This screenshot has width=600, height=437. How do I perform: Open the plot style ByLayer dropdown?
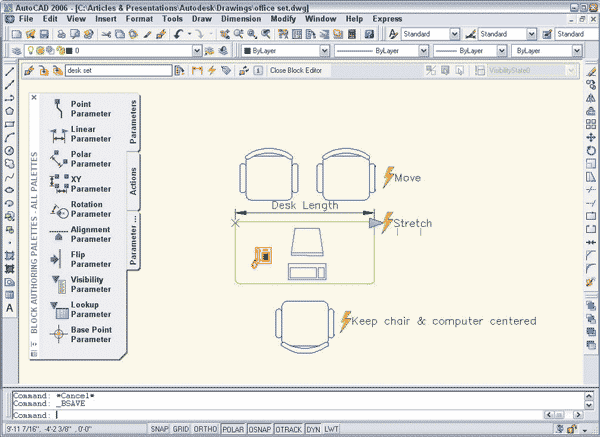[x=577, y=51]
